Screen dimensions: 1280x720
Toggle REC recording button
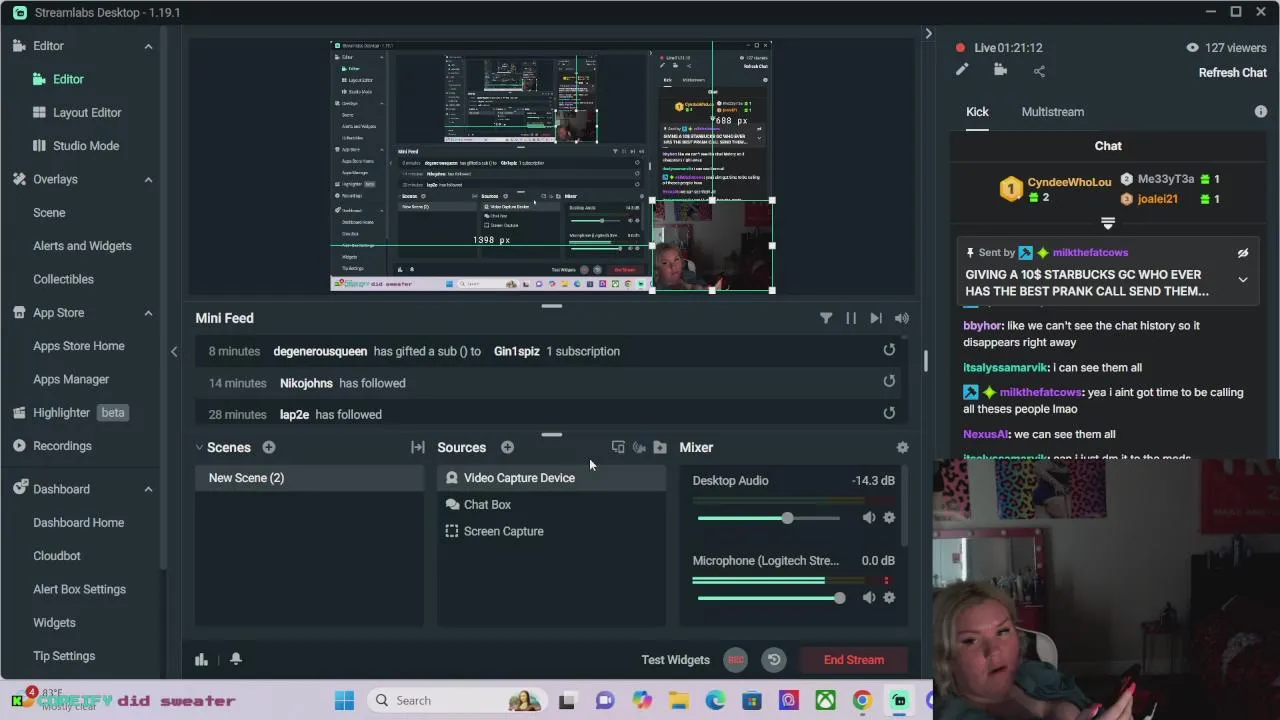pos(735,660)
